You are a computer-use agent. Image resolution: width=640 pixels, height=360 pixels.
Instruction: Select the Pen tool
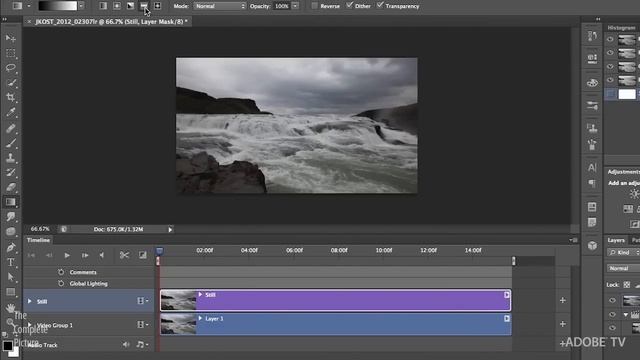(11, 247)
